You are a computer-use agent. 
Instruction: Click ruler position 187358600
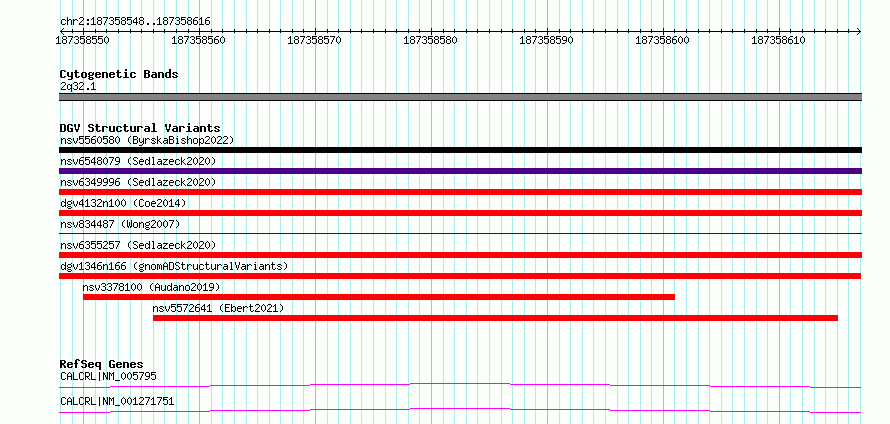[x=663, y=40]
